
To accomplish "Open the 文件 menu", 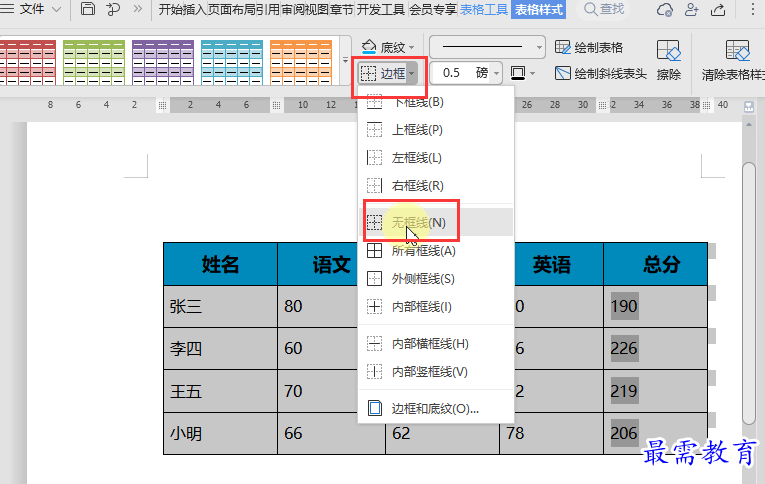I will pyautogui.click(x=31, y=9).
